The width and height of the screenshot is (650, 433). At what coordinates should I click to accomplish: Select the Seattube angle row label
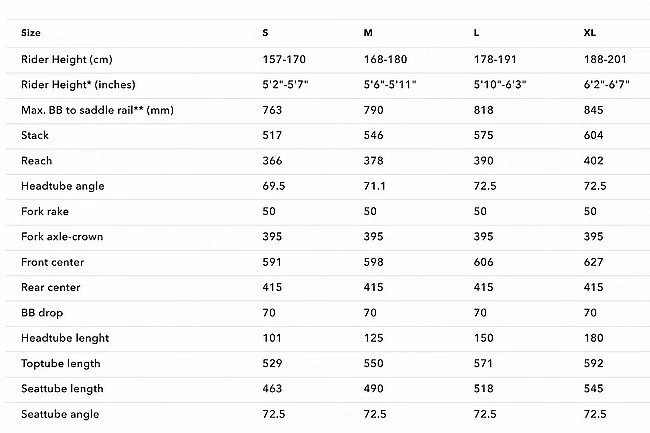point(59,414)
